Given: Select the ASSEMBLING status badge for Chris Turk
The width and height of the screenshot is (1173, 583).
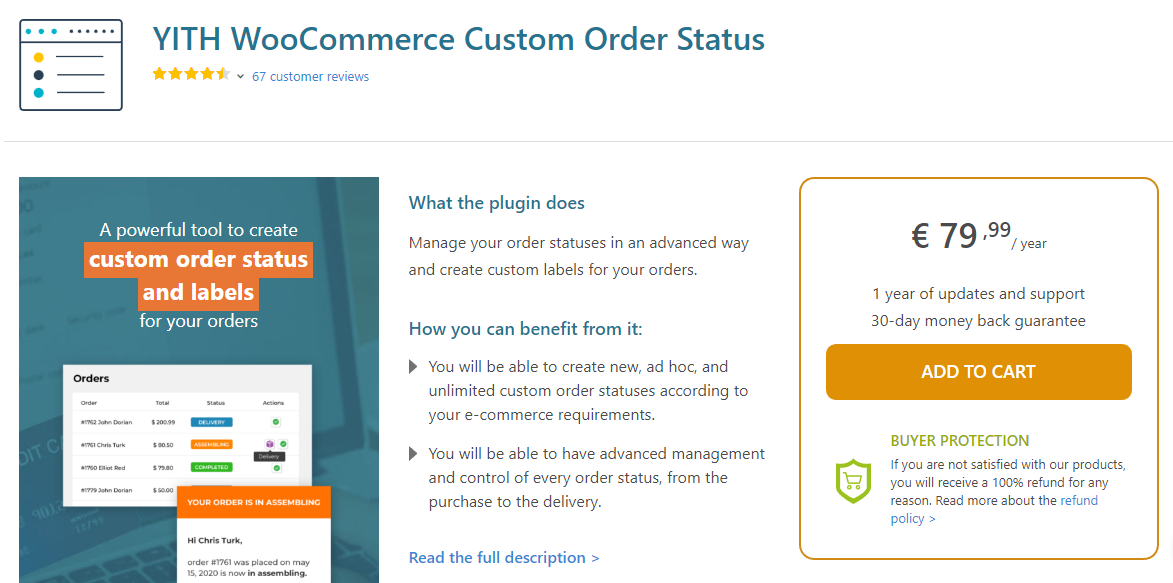Looking at the screenshot, I should tap(213, 445).
